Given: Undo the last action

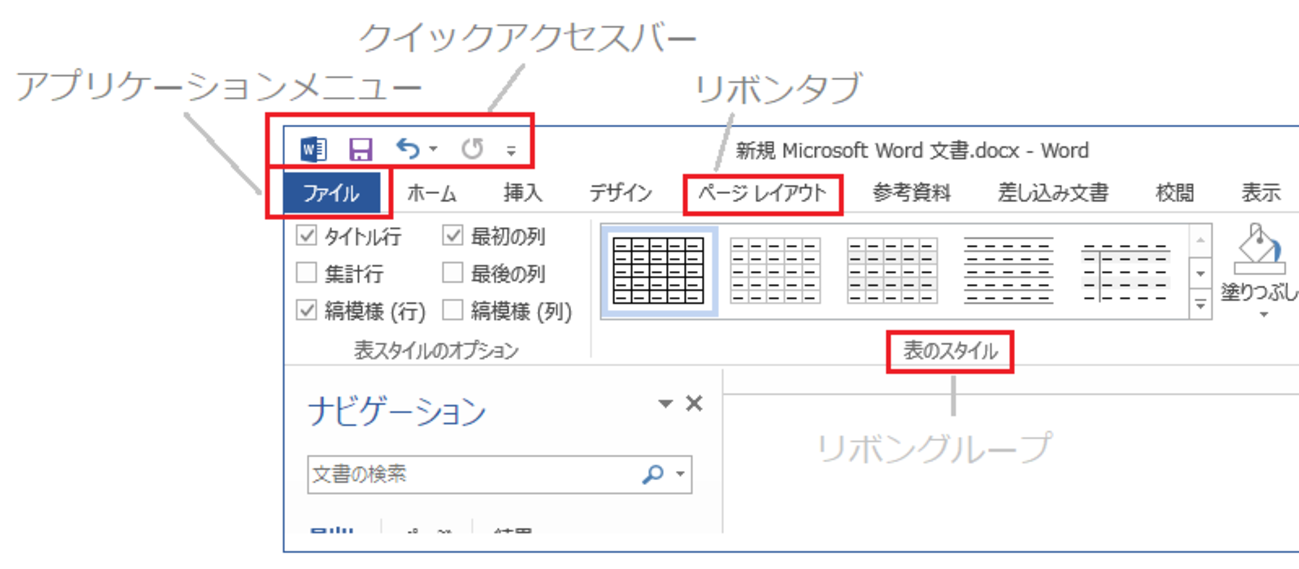Looking at the screenshot, I should pyautogui.click(x=408, y=149).
